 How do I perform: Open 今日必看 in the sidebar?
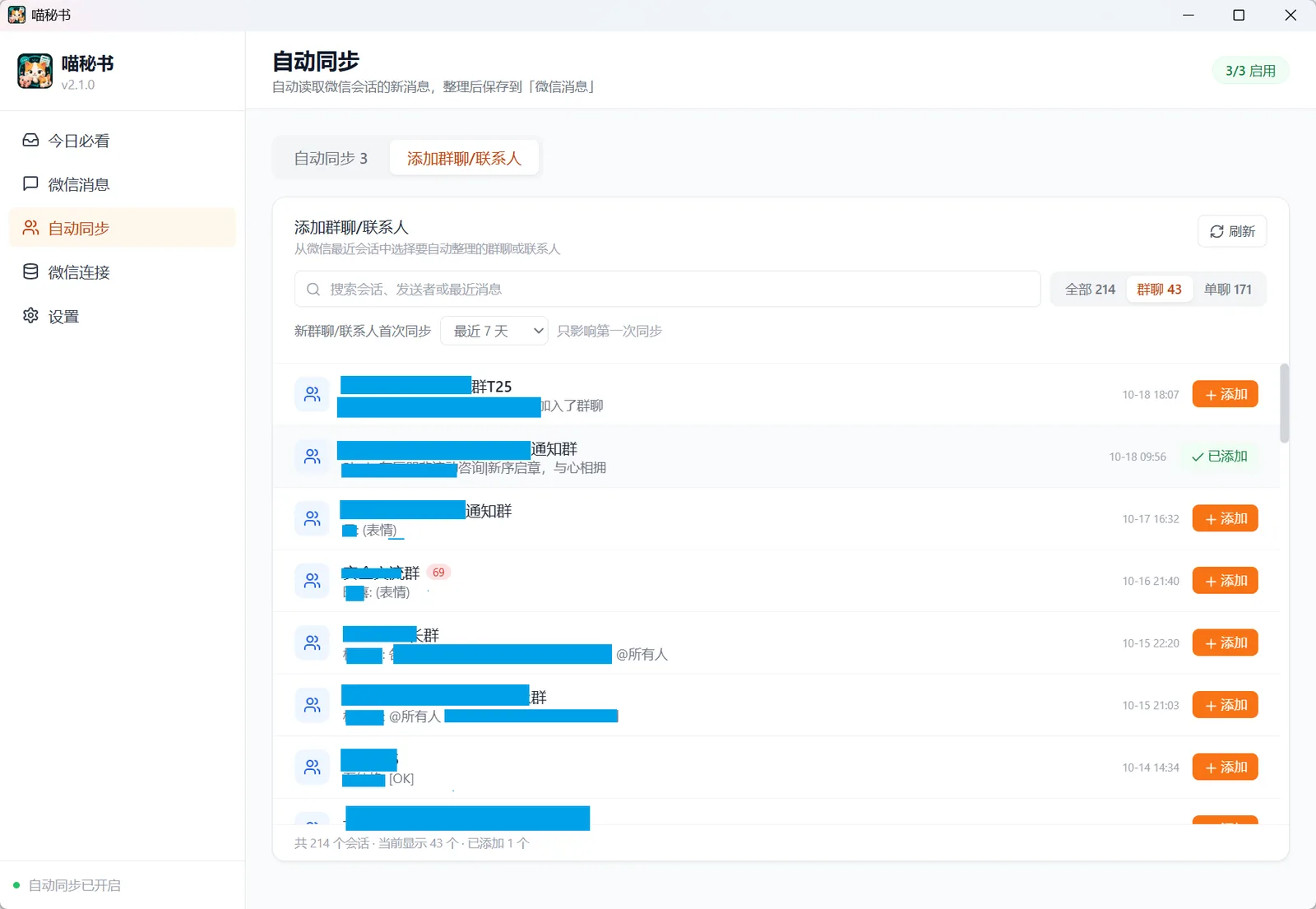pyautogui.click(x=122, y=141)
